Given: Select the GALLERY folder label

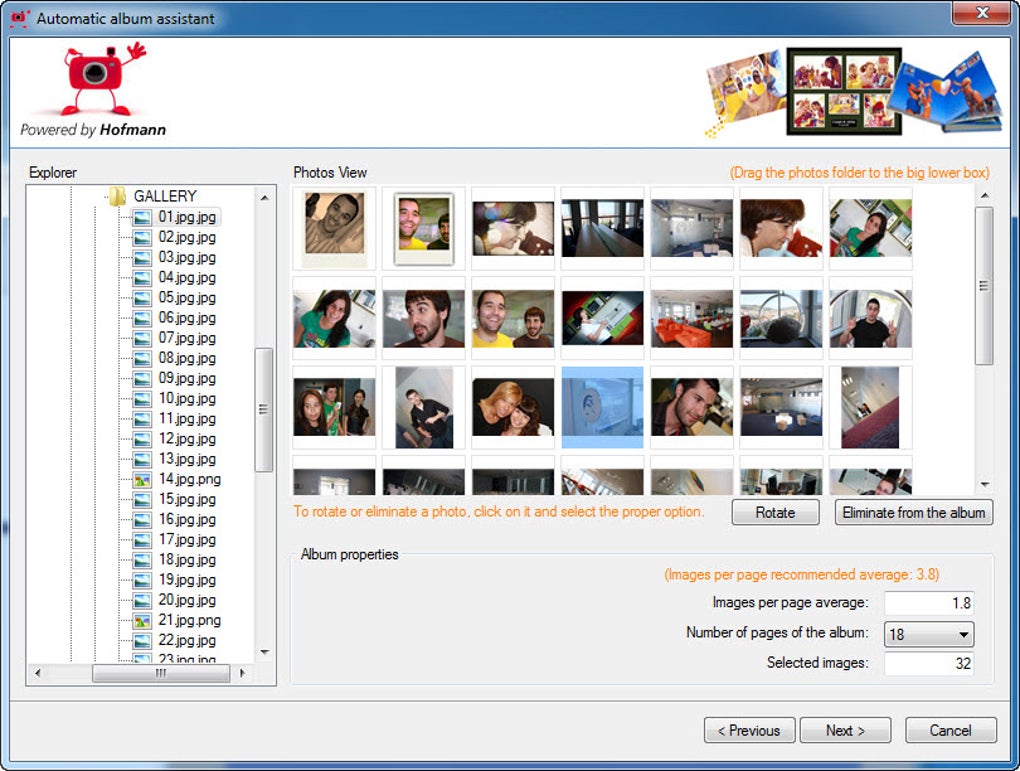Looking at the screenshot, I should click(x=165, y=196).
